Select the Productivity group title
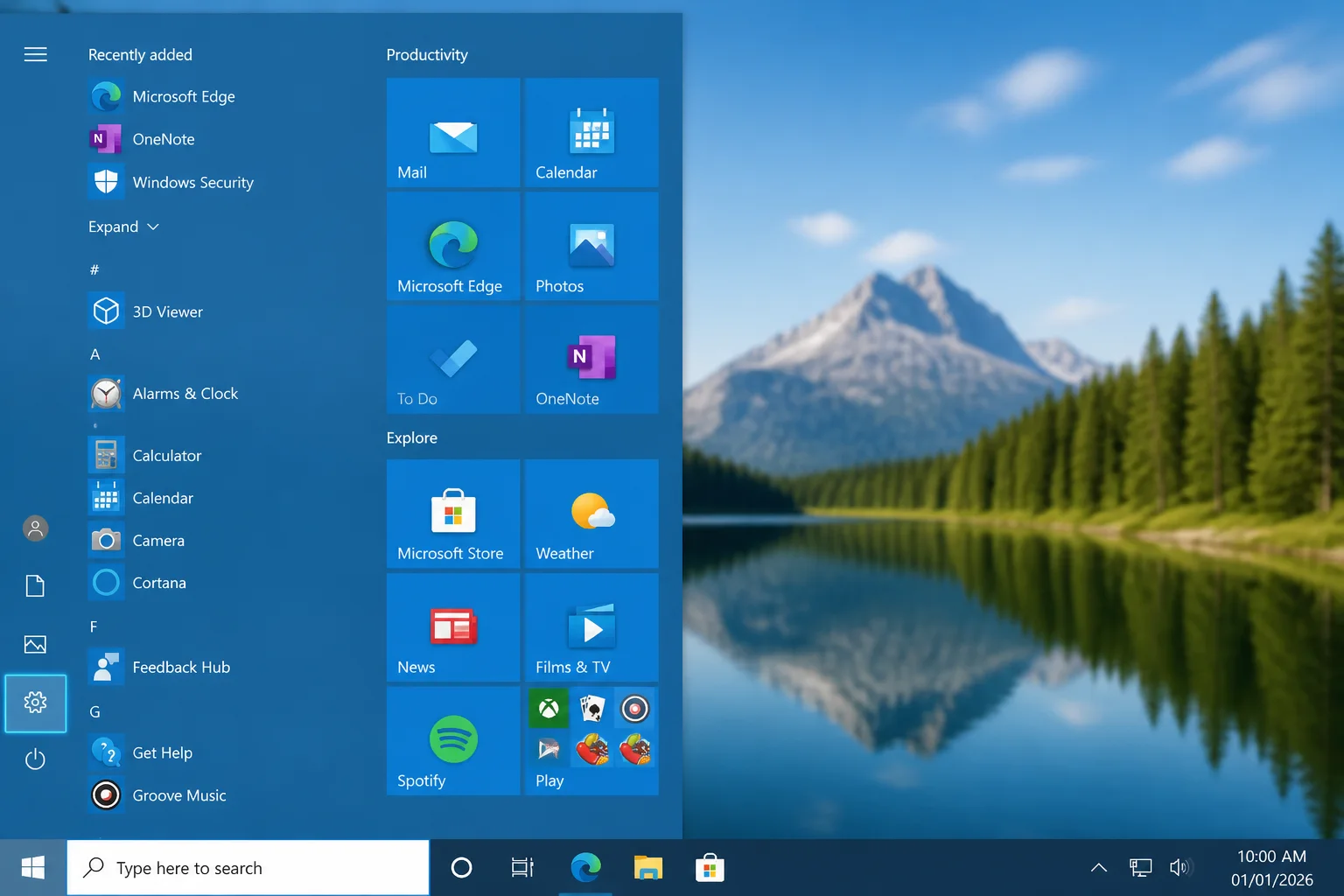 point(427,54)
